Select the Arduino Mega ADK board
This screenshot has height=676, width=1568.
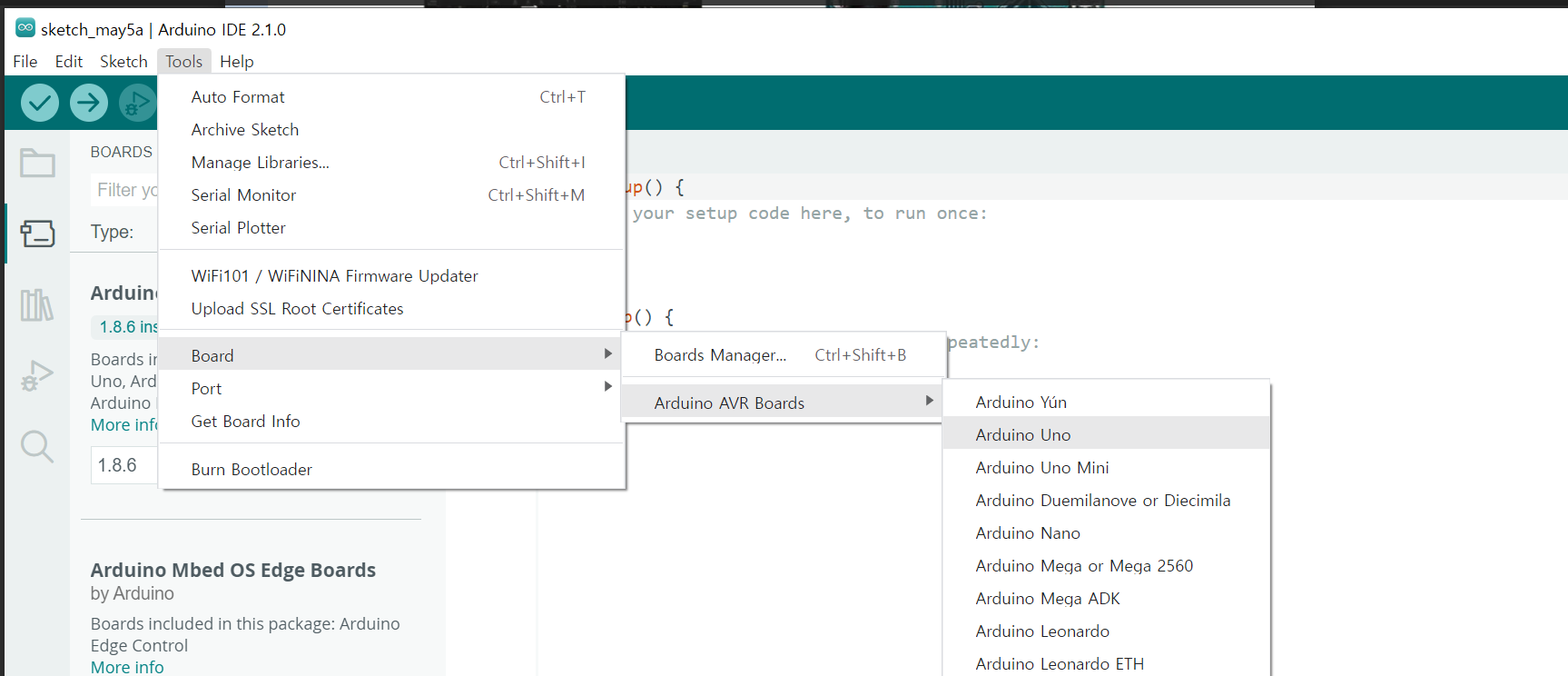pyautogui.click(x=1106, y=599)
